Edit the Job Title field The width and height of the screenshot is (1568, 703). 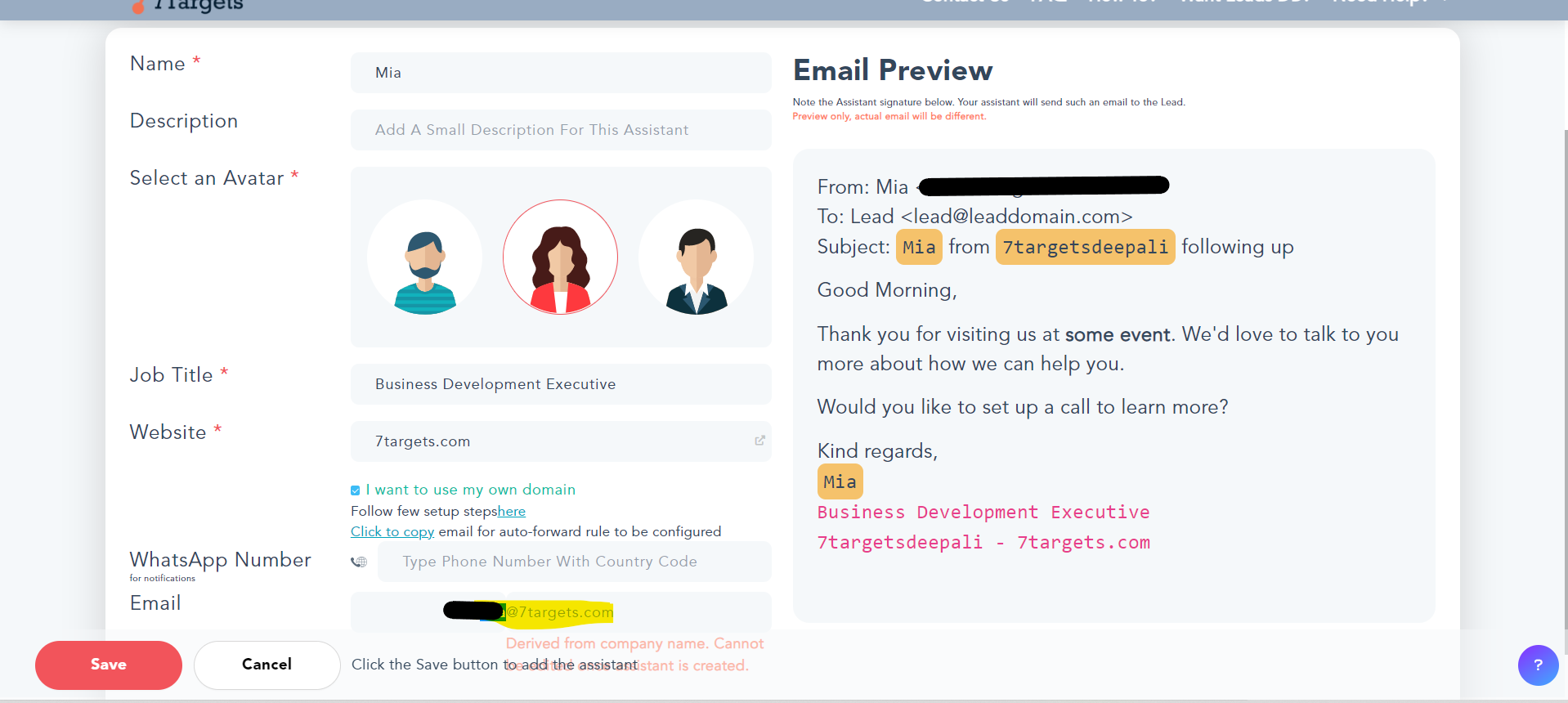click(x=560, y=384)
